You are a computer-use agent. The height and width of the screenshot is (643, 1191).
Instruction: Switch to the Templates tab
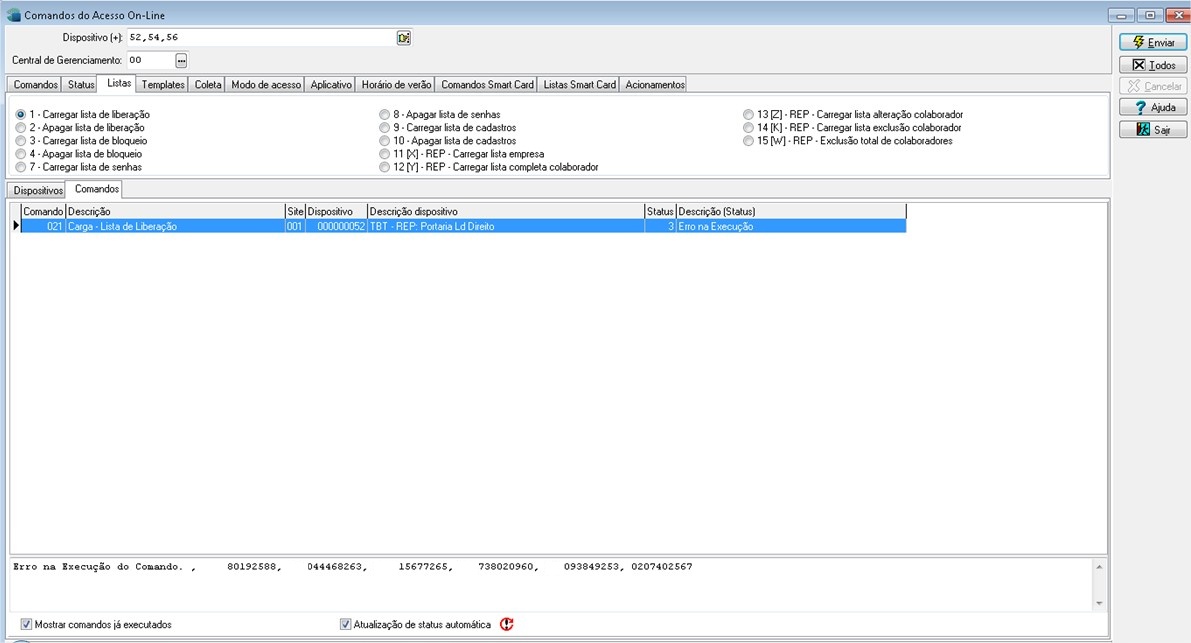click(x=163, y=85)
